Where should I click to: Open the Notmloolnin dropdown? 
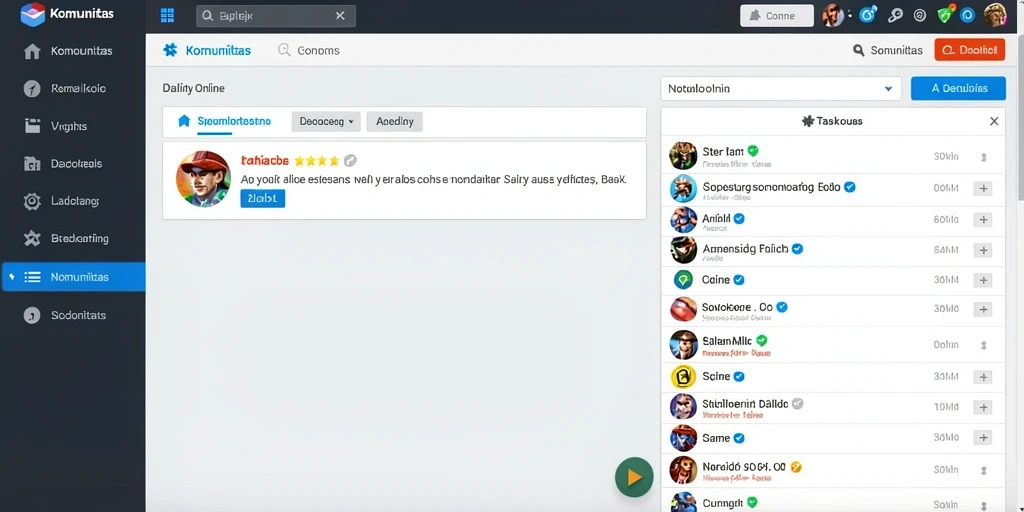pos(780,88)
